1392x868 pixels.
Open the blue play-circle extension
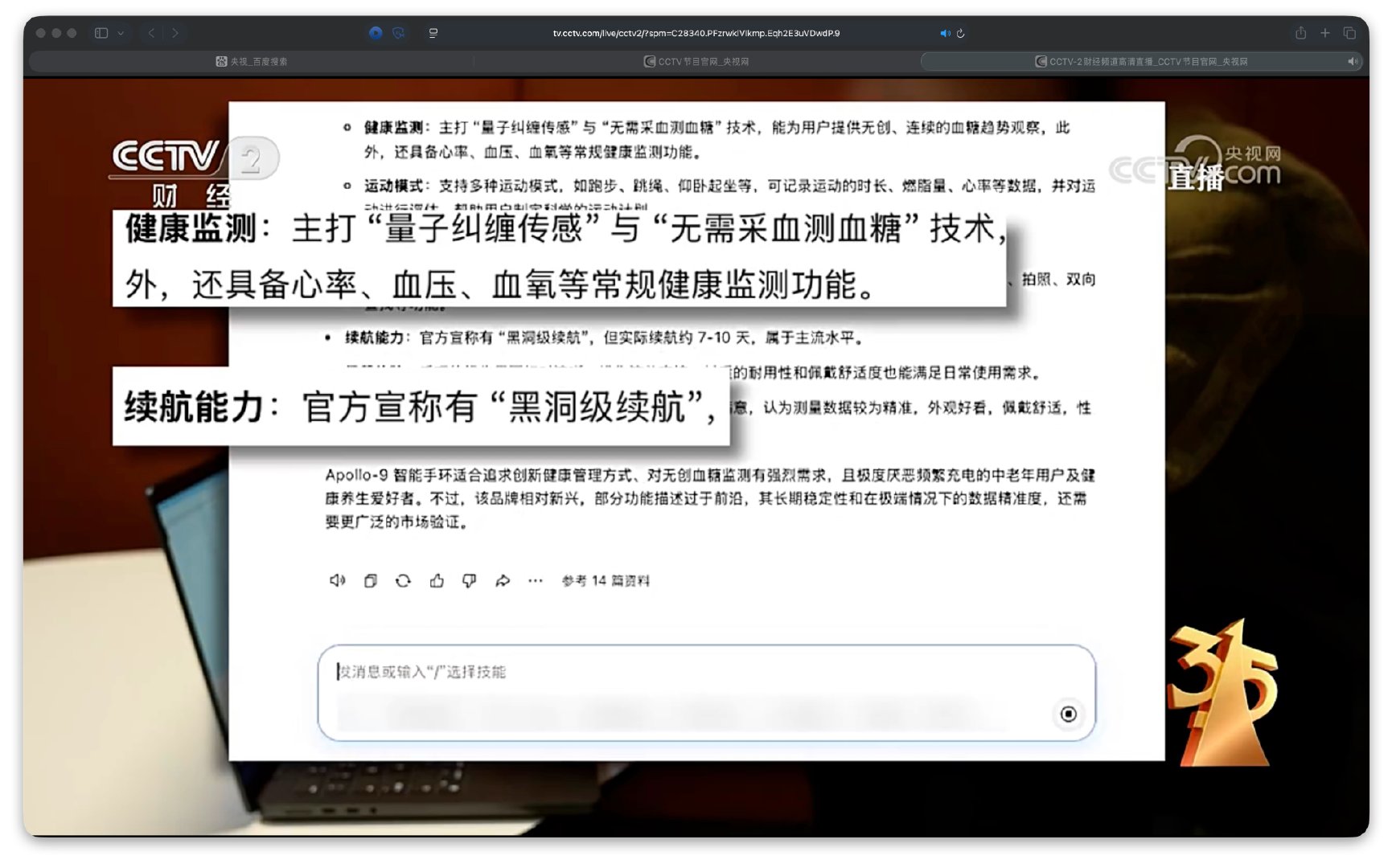pos(376,33)
